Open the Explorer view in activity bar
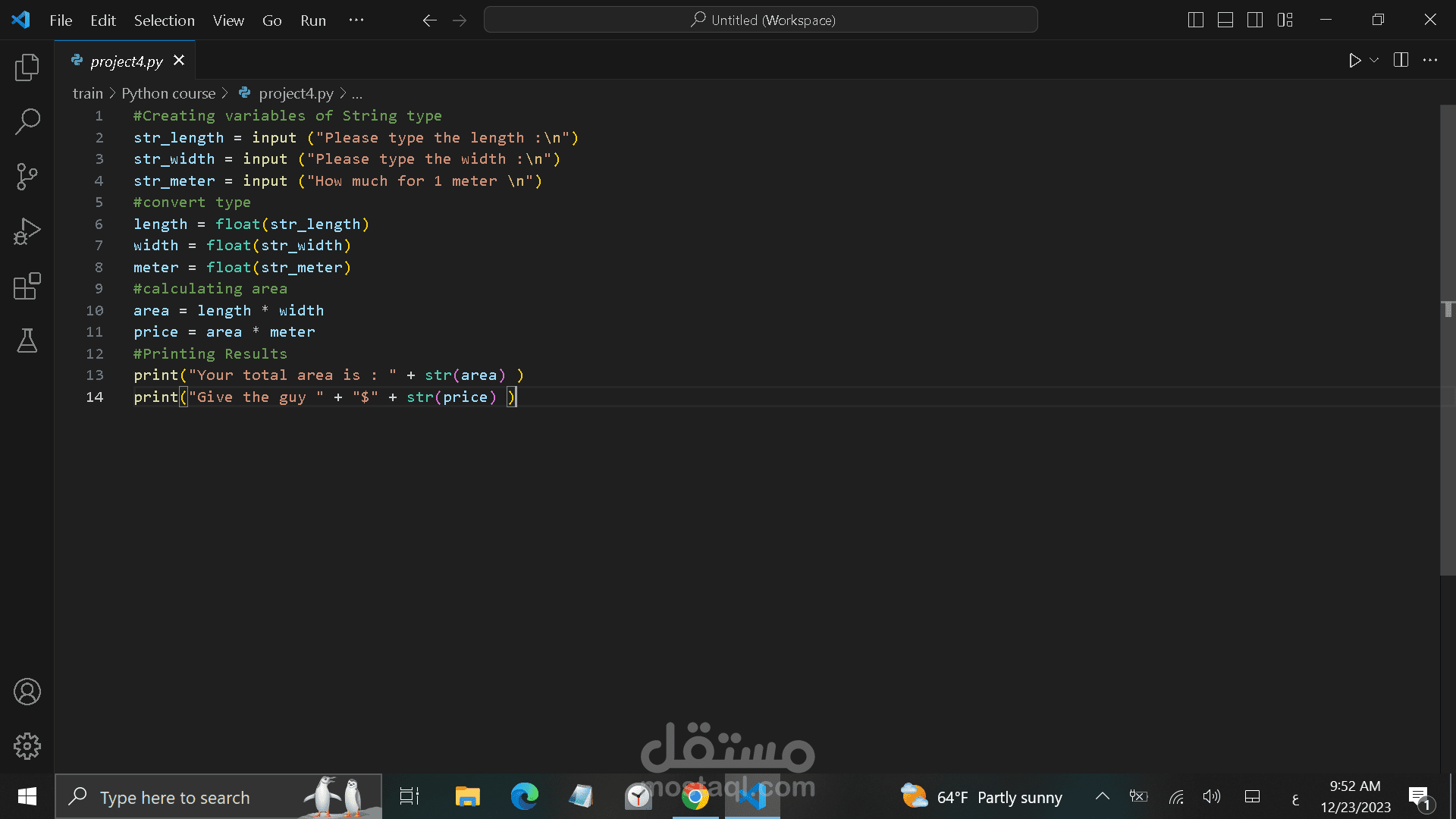The image size is (1456, 819). coord(27,67)
